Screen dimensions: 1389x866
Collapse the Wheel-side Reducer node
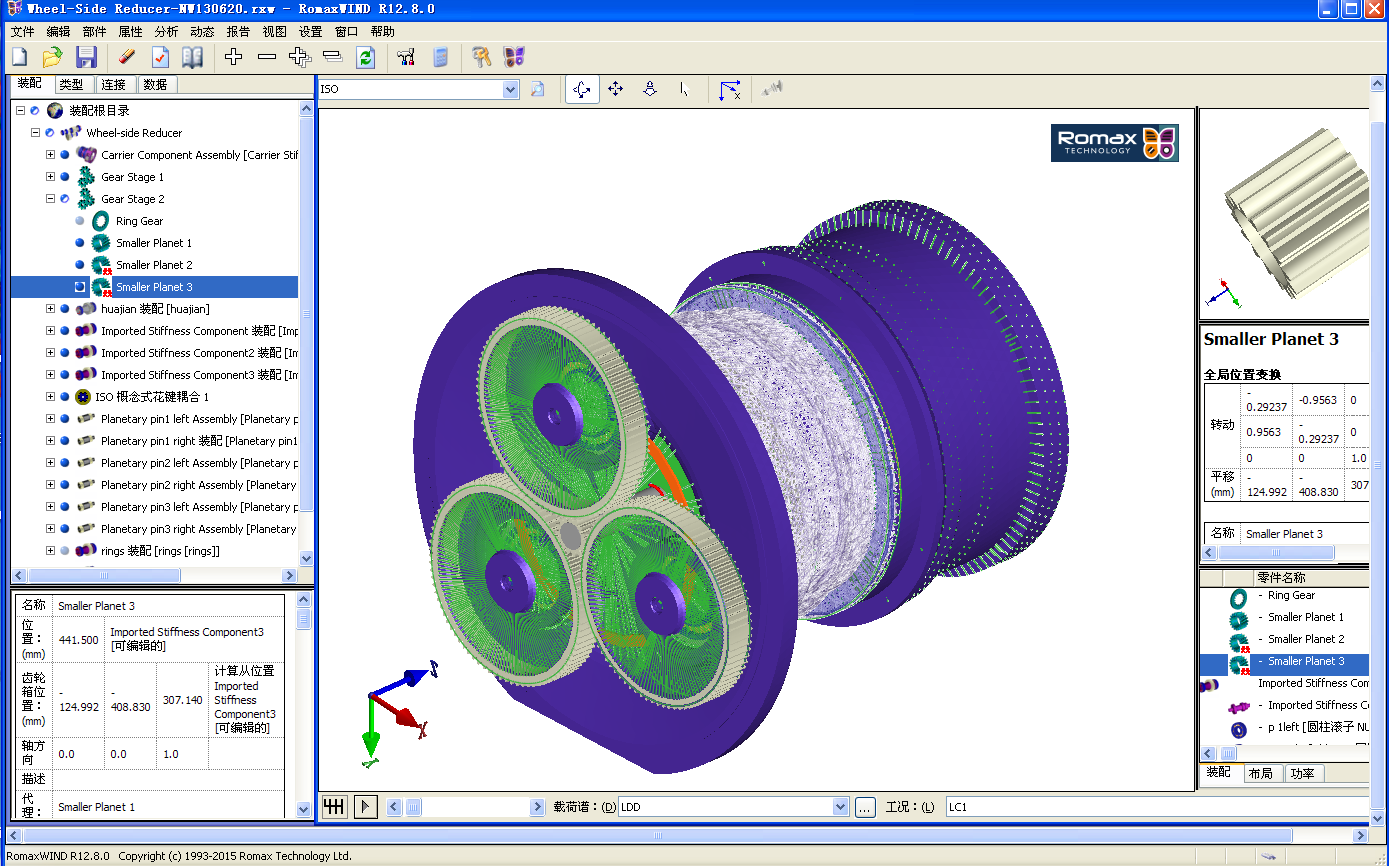pyautogui.click(x=35, y=133)
